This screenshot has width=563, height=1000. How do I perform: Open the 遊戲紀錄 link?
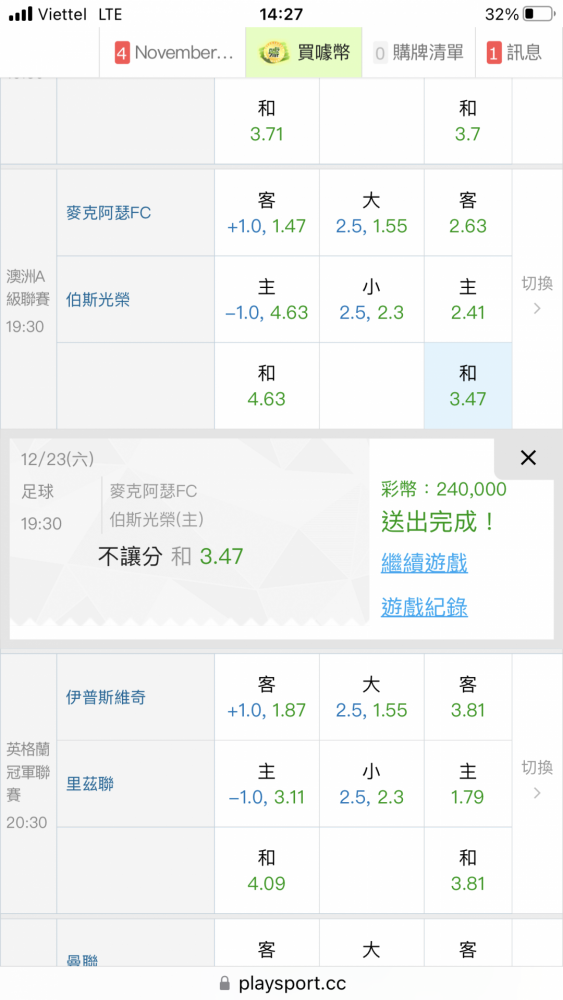(x=424, y=607)
